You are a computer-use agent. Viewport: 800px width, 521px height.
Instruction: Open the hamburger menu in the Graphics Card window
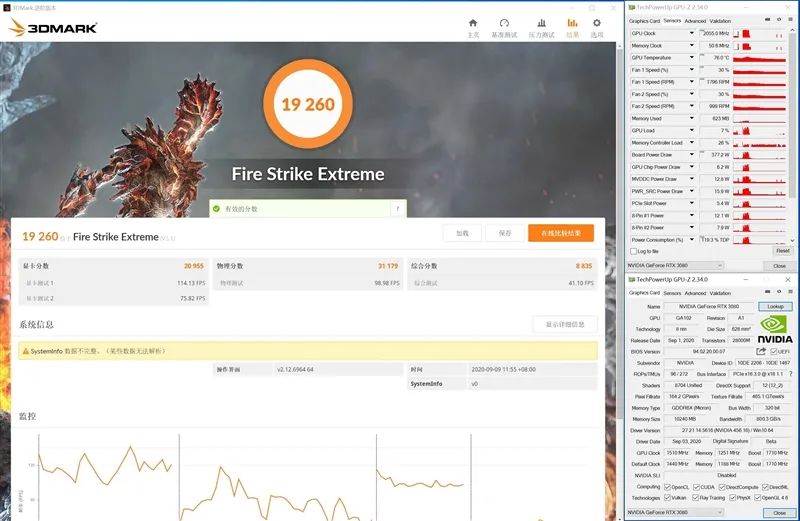coord(789,292)
